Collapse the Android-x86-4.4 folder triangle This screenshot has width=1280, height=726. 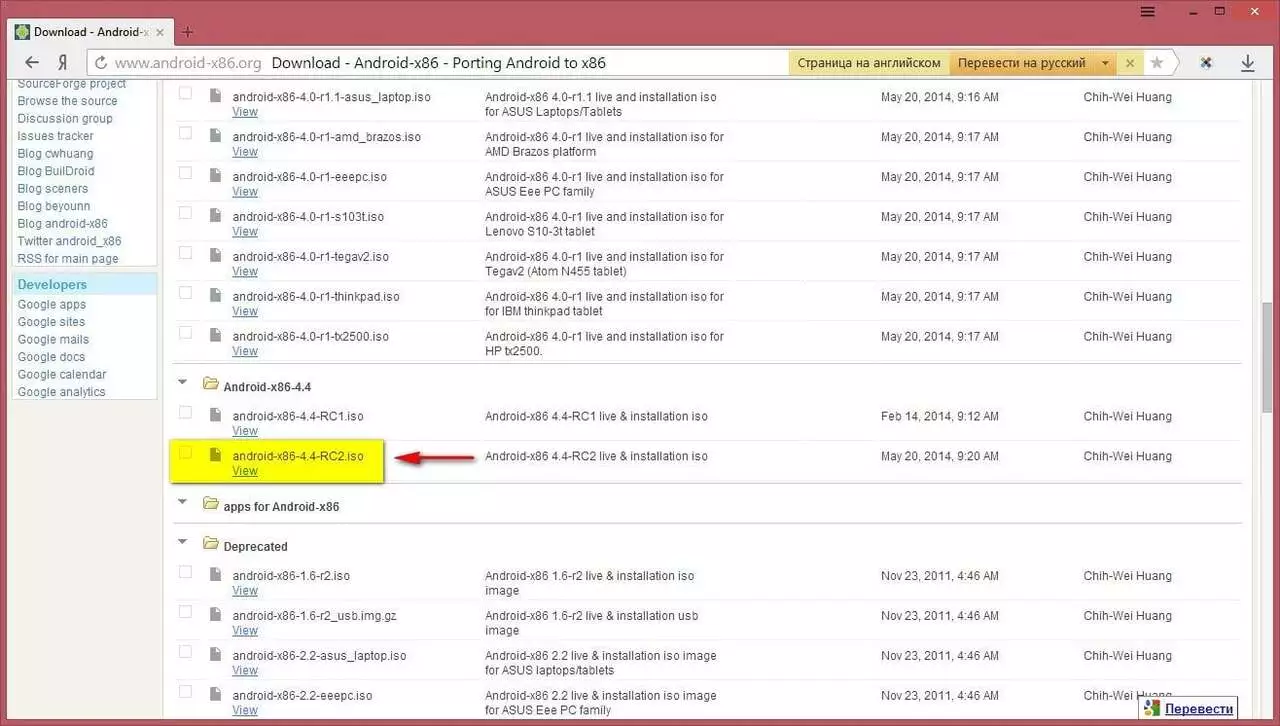click(182, 381)
